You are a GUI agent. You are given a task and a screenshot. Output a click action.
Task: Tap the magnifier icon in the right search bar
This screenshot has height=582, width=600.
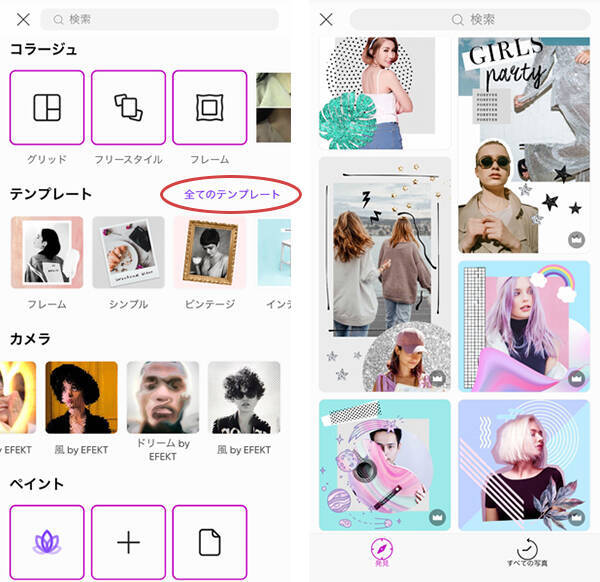click(x=458, y=20)
